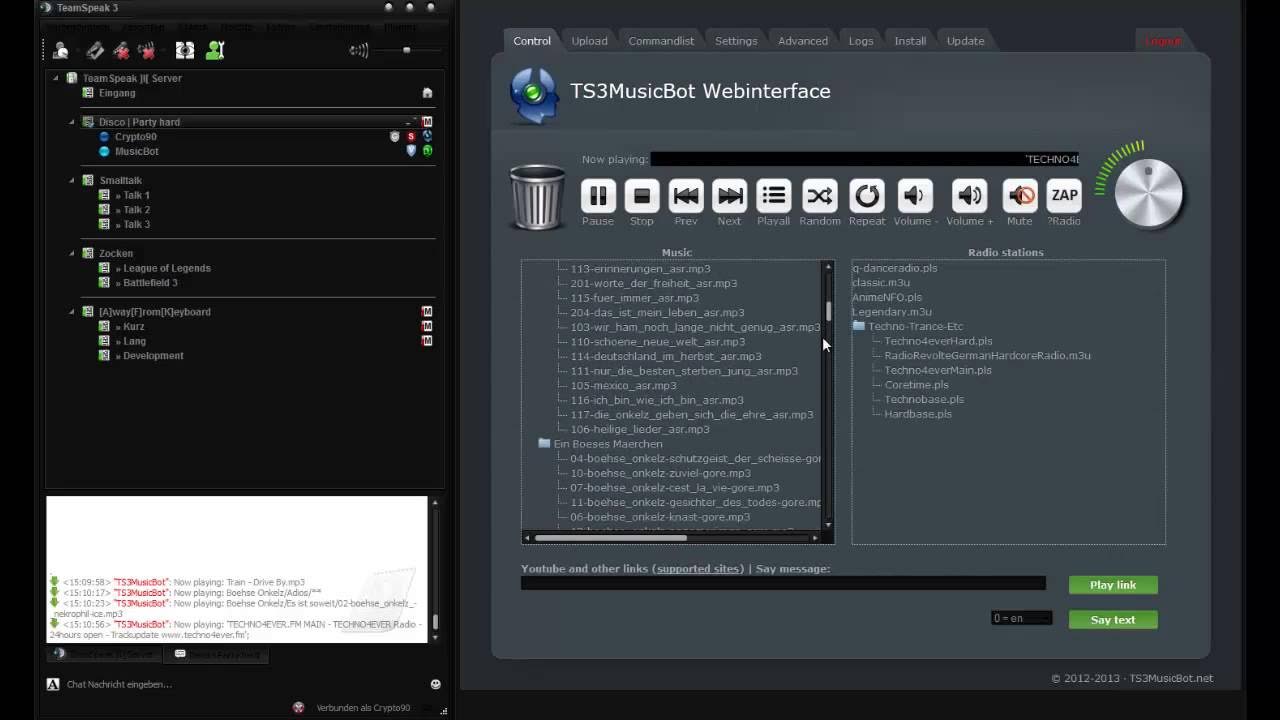Click the Say text button
Viewport: 1280px width, 720px height.
point(1113,620)
